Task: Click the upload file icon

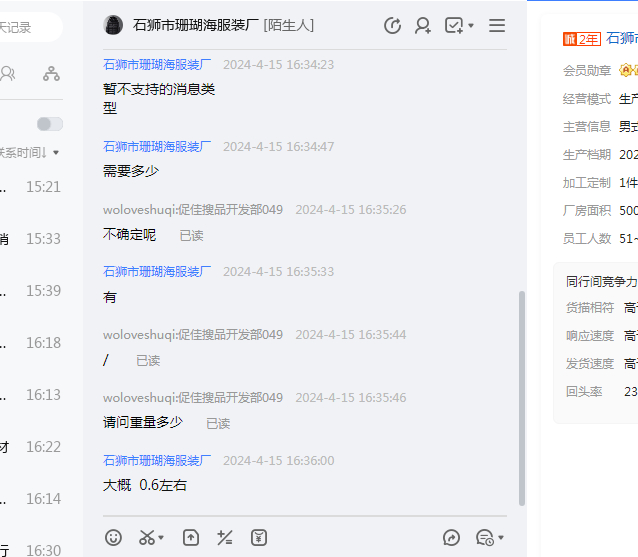Action: [191, 537]
